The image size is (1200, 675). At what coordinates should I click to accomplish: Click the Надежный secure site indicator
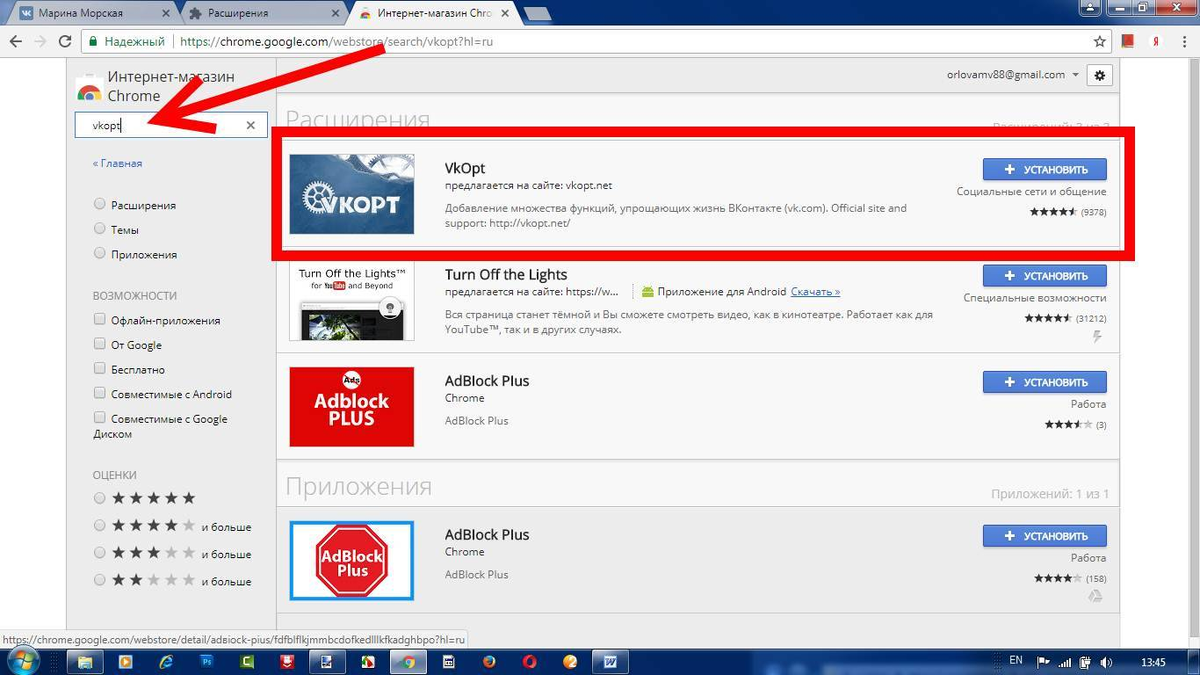[x=126, y=42]
